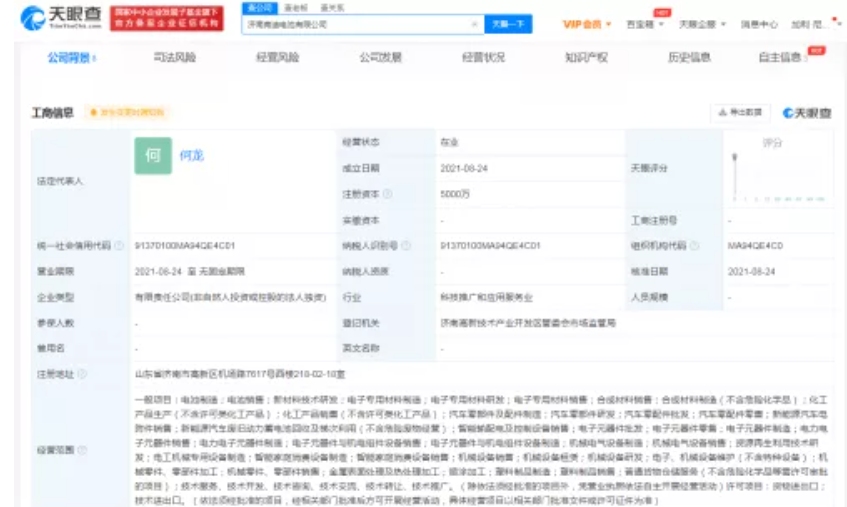847x507 pixels.
Task: Click help icon beside 纳税人识别号
Action: pos(405,245)
